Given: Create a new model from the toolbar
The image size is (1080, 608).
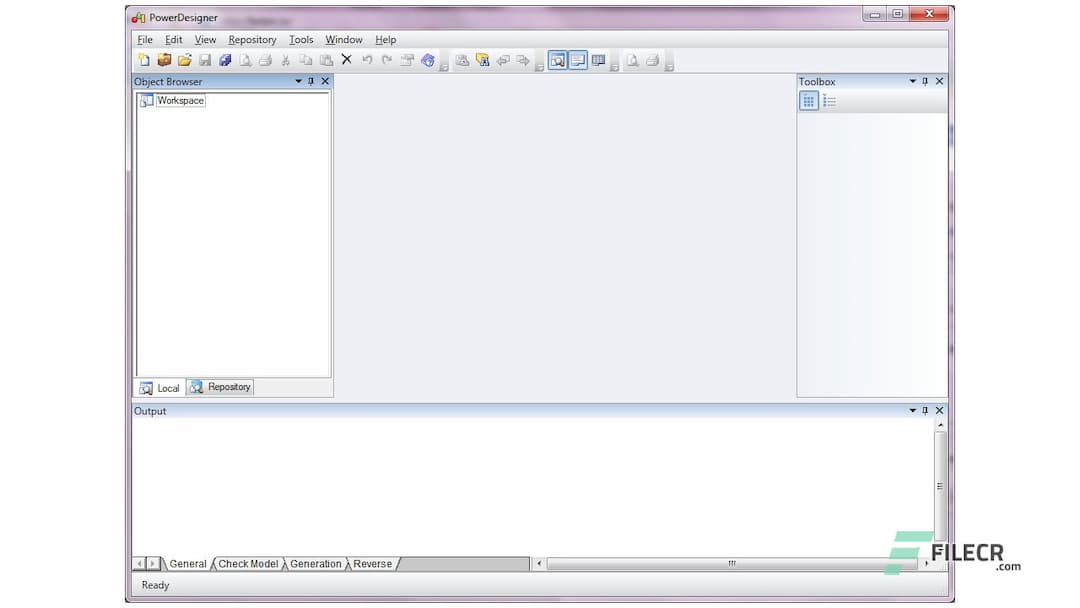Looking at the screenshot, I should [144, 60].
